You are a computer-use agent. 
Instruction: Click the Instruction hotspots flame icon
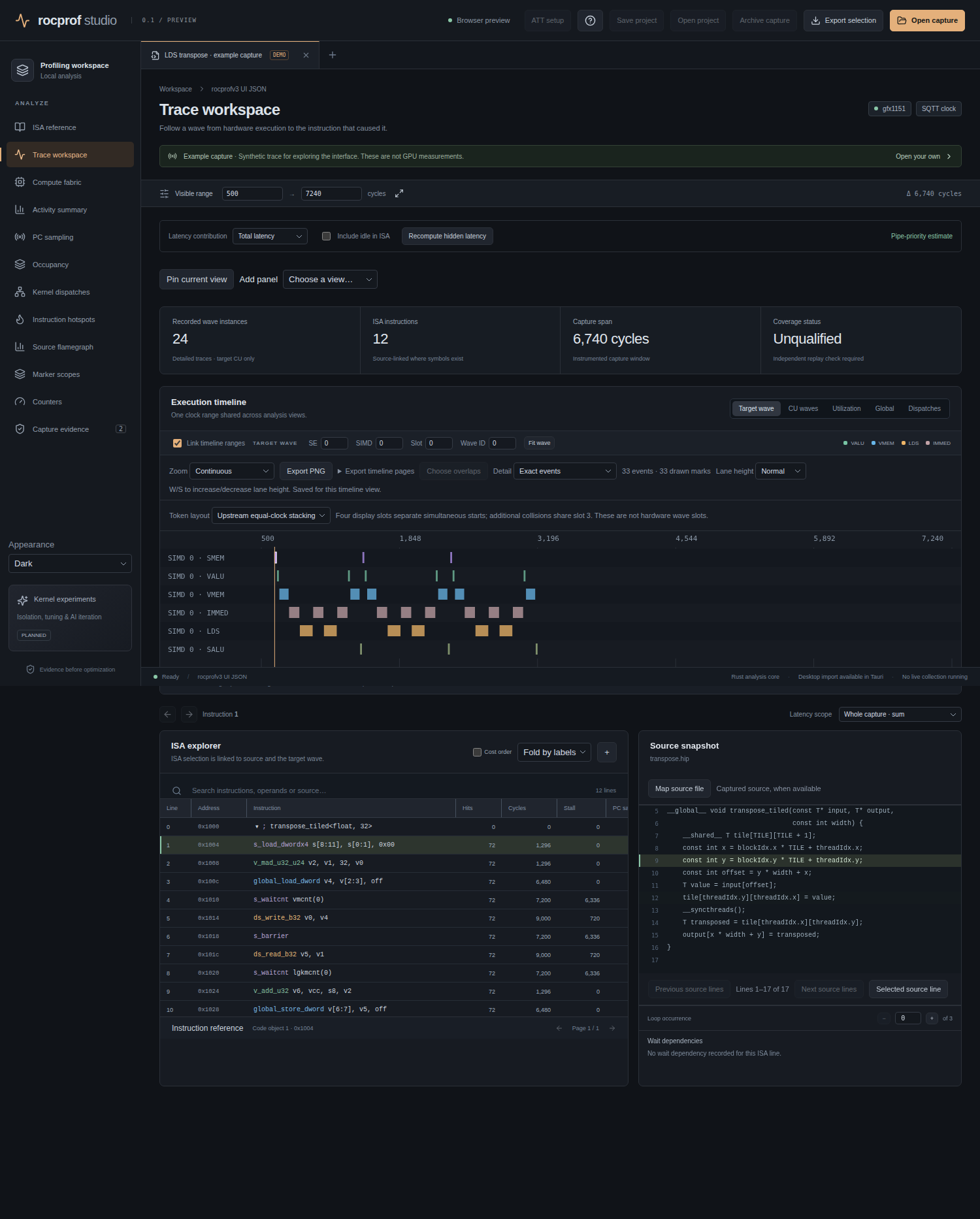(x=20, y=319)
